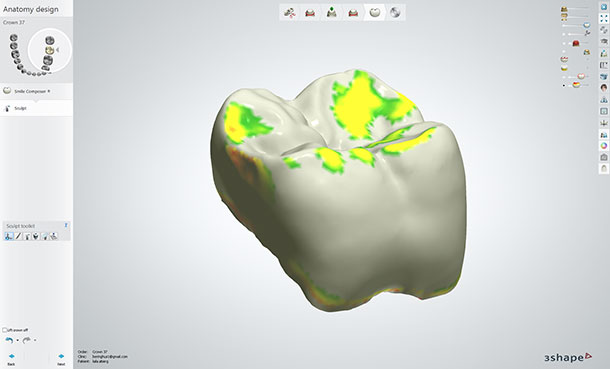Select the sixth Sculpt toolkit tool
Viewport: 610px width, 369px height.
[x=54, y=236]
